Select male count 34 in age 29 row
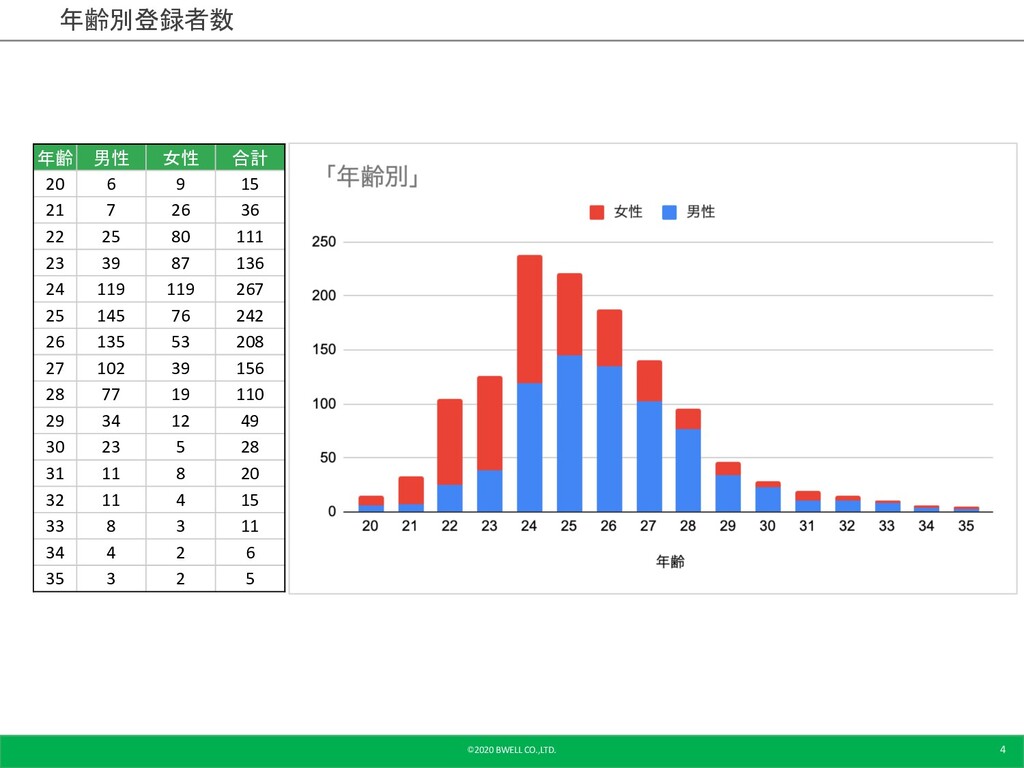This screenshot has height=768, width=1024. pyautogui.click(x=111, y=421)
